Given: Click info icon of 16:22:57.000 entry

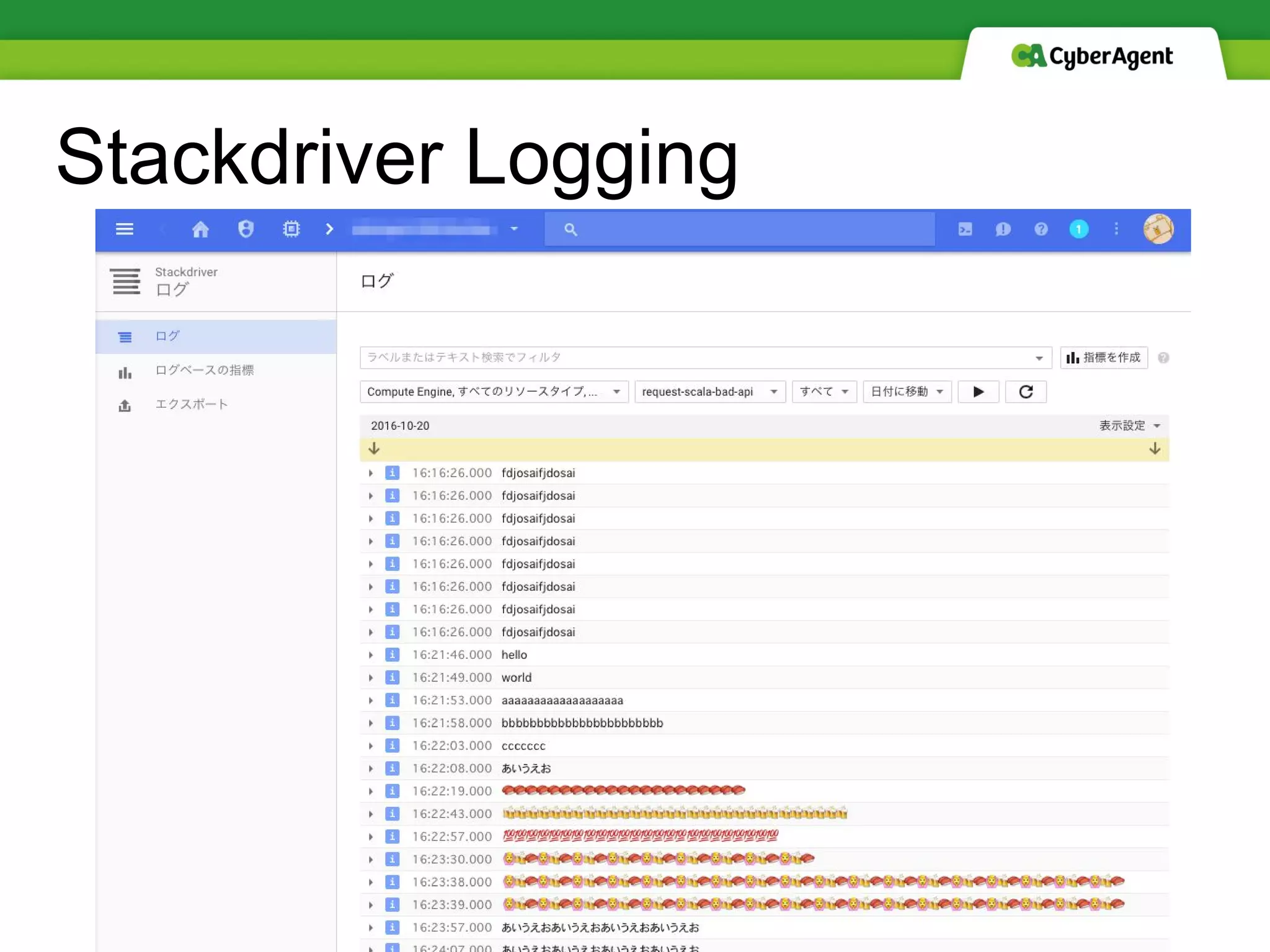Looking at the screenshot, I should click(392, 837).
